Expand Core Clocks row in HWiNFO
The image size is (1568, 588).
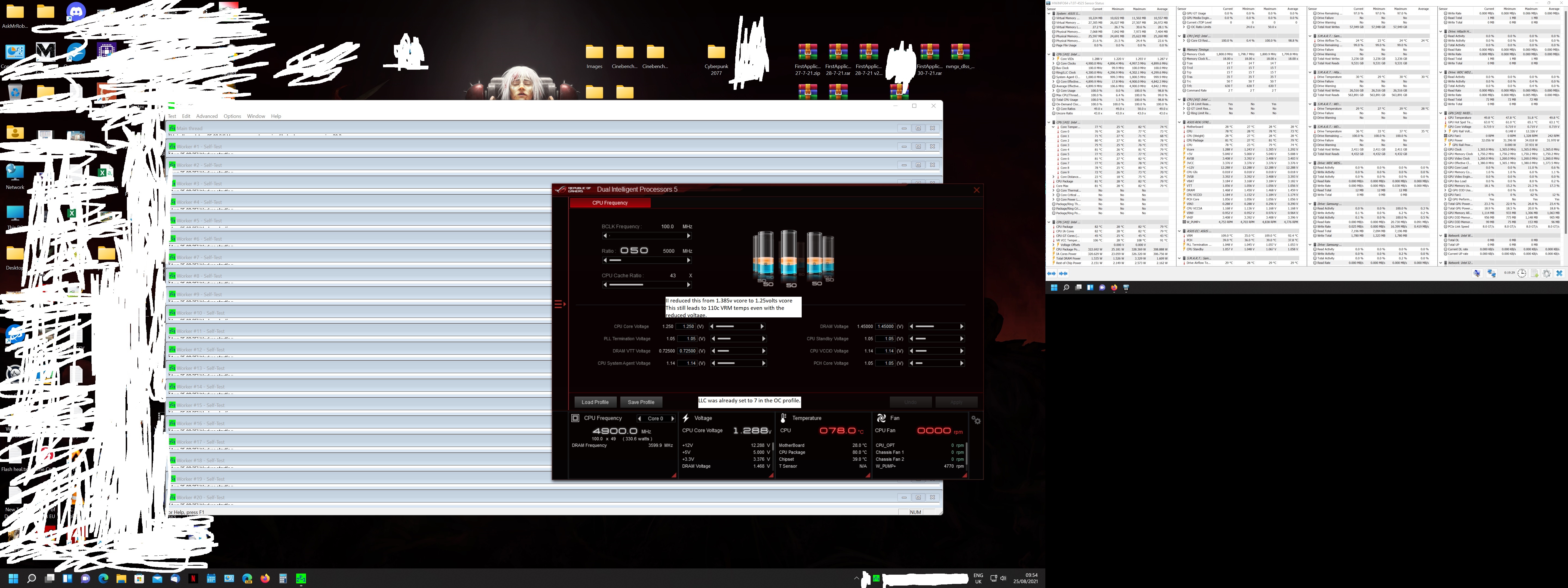(x=1054, y=63)
